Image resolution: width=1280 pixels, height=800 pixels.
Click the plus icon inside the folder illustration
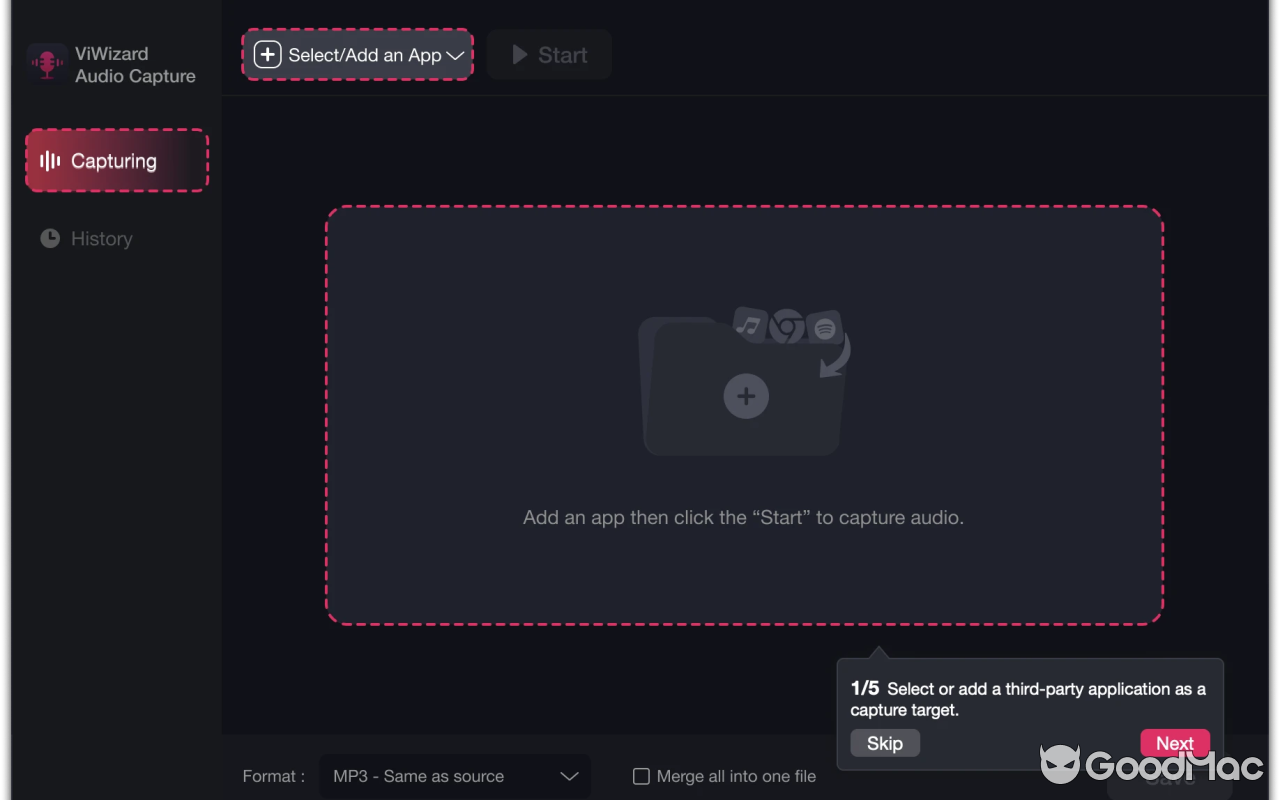click(x=746, y=396)
